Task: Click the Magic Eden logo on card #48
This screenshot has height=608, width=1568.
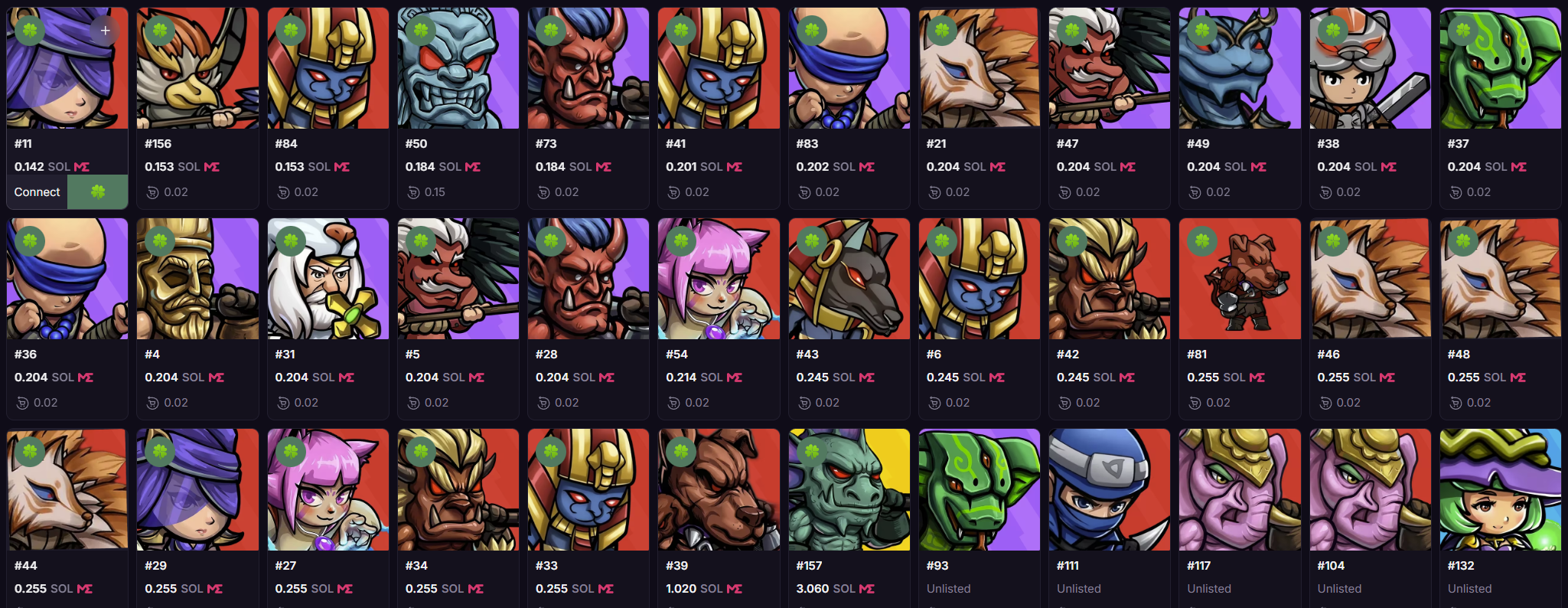Action: [x=1518, y=378]
